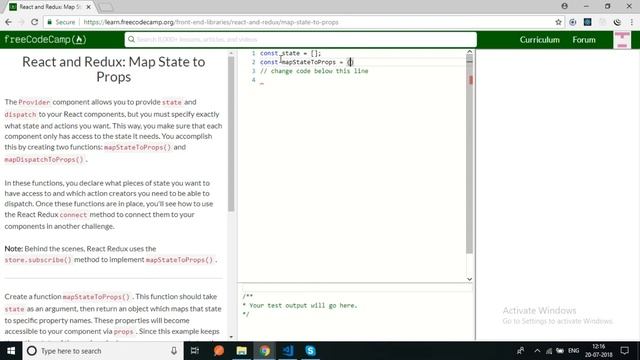Click the 'connect' code text in instructions

click(73, 215)
